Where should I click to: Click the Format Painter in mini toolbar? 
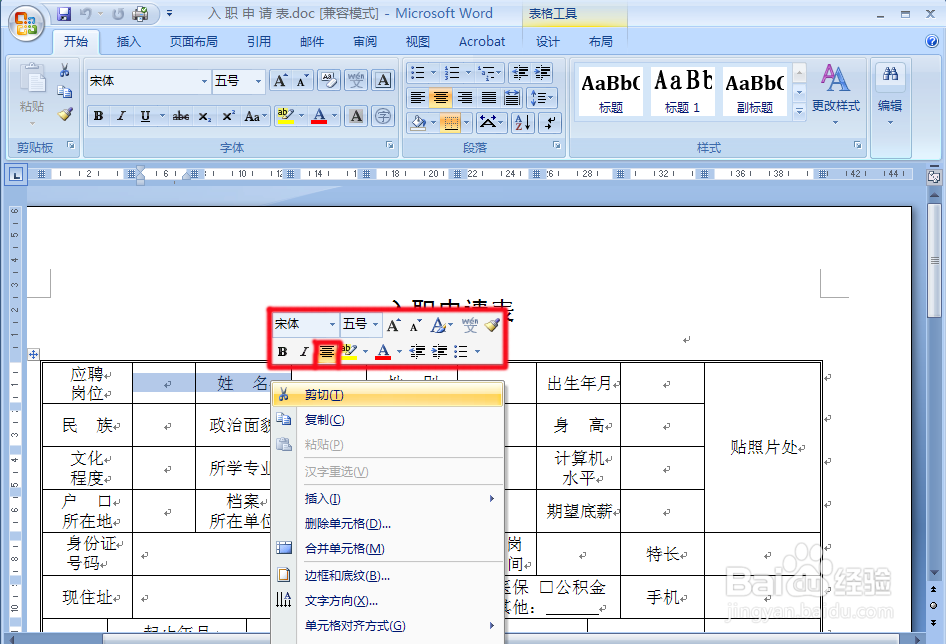(492, 325)
